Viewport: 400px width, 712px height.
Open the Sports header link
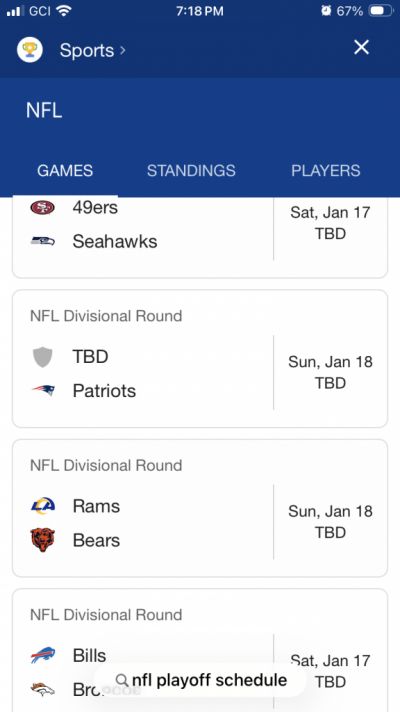pos(86,50)
